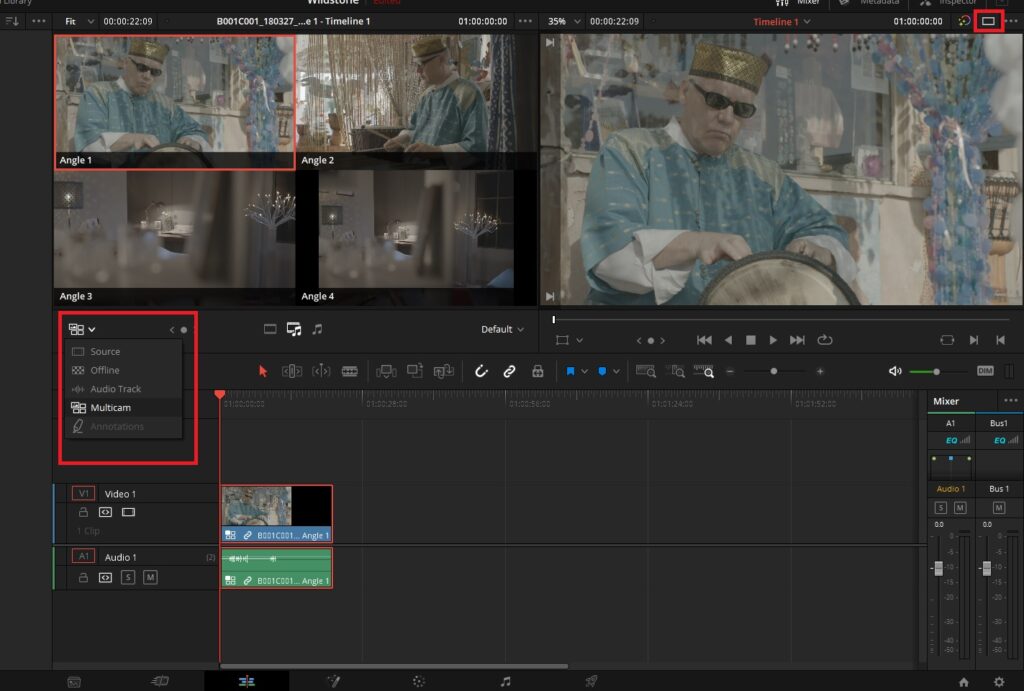Image resolution: width=1024 pixels, height=691 pixels.
Task: Zoom in the timeline with plus icon
Action: point(820,371)
